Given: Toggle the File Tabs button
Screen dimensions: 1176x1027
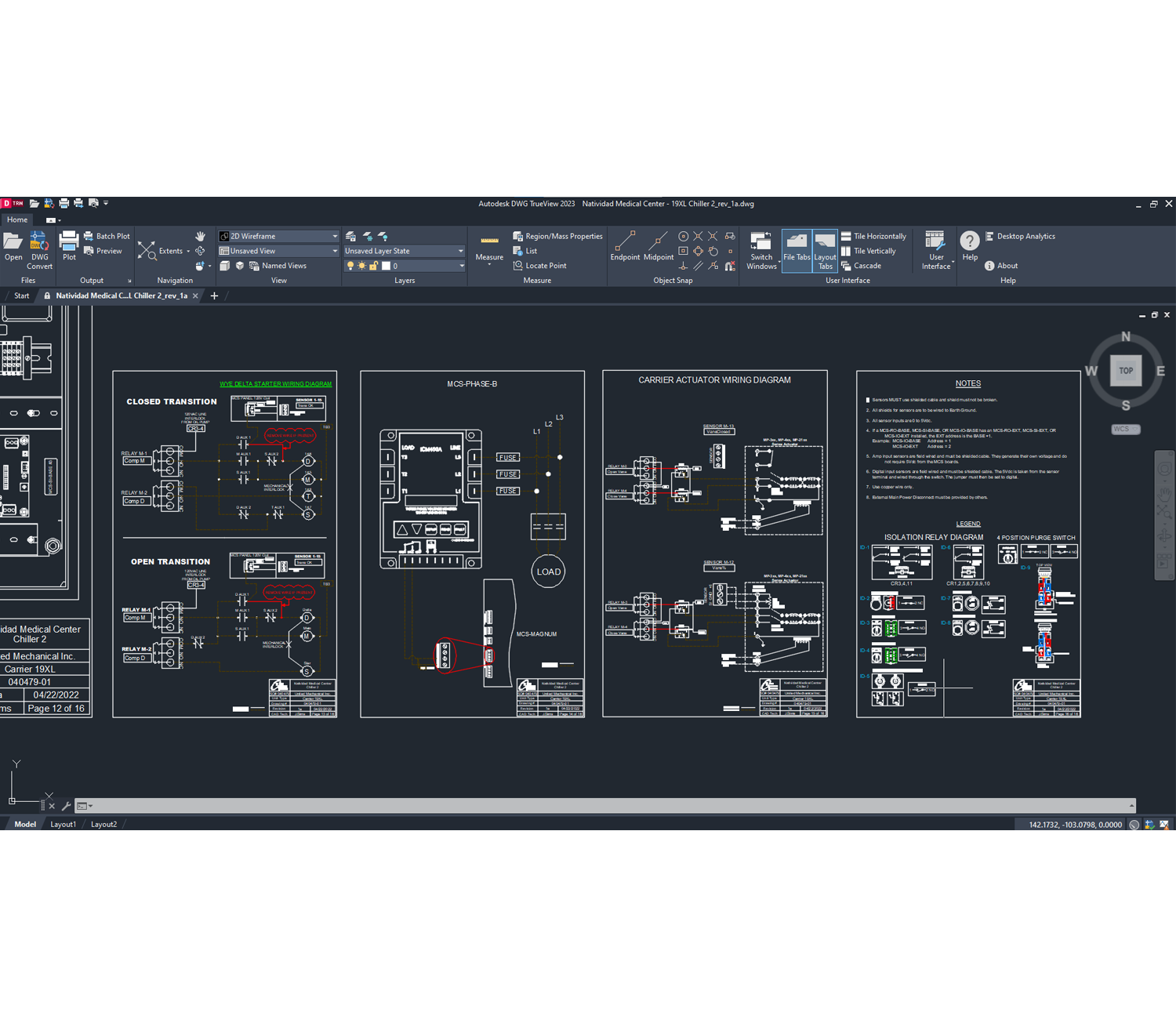Looking at the screenshot, I should coord(797,250).
